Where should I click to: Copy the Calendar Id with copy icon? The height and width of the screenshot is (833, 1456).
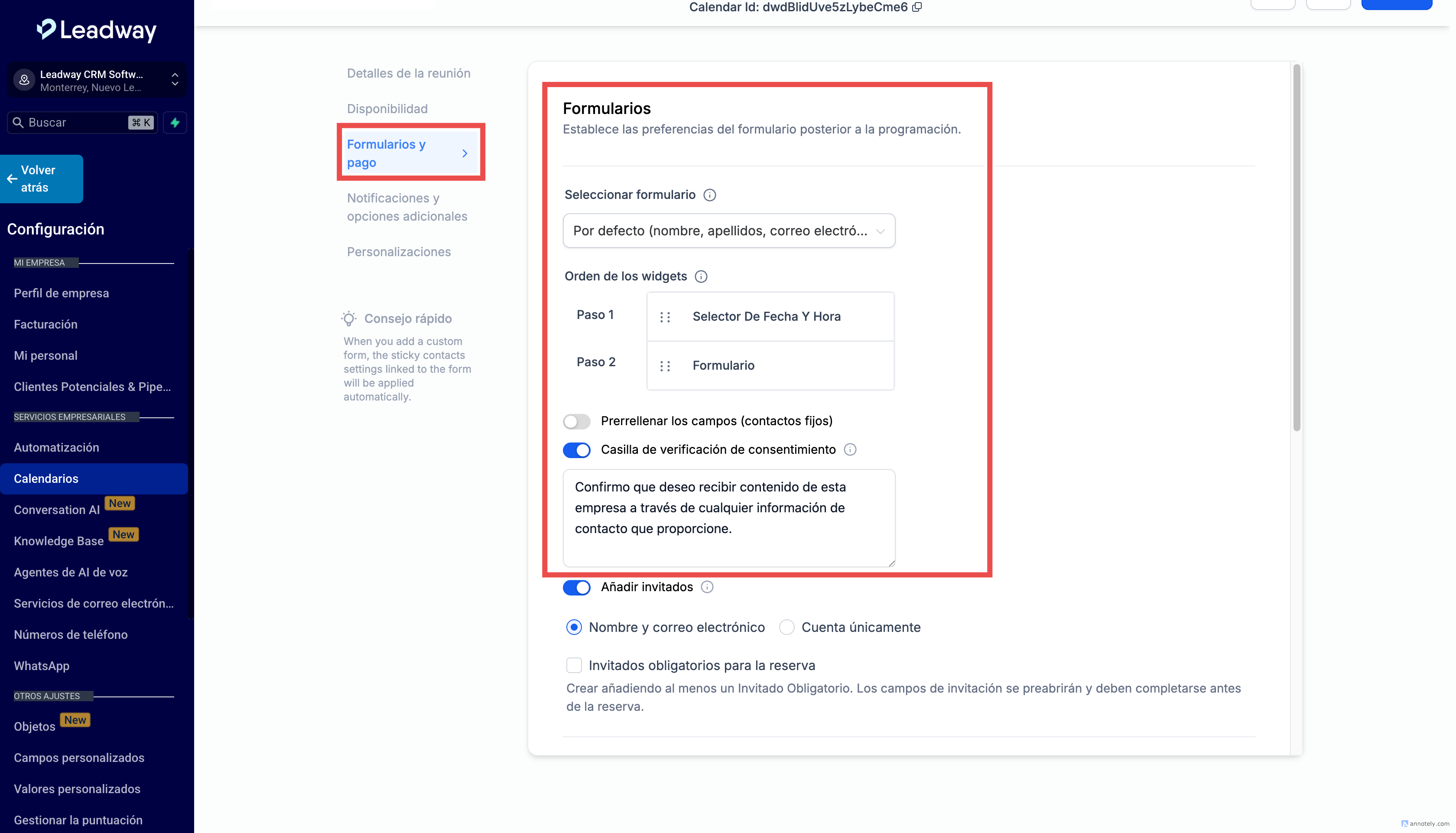click(917, 7)
